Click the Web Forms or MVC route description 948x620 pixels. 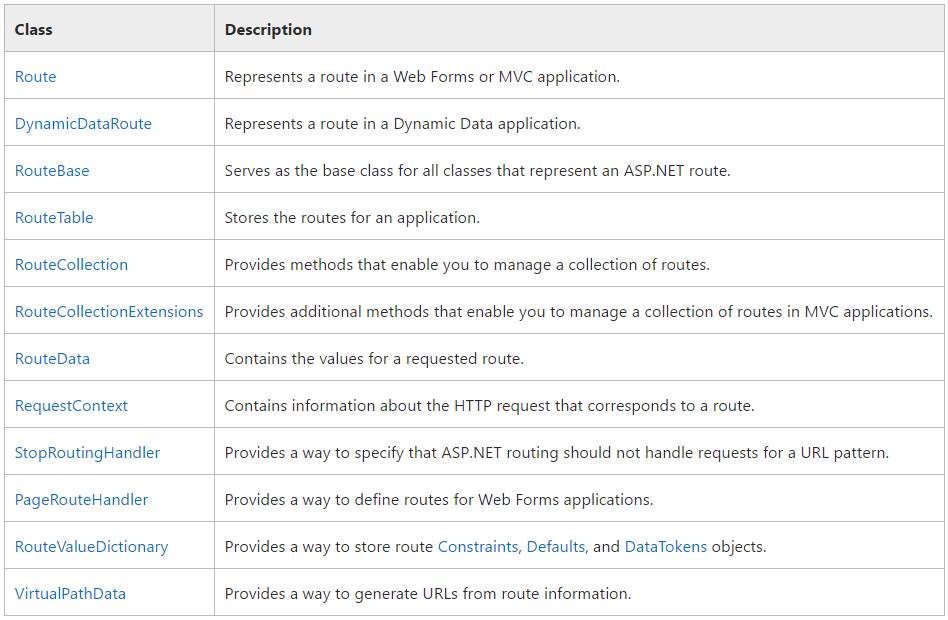[422, 77]
